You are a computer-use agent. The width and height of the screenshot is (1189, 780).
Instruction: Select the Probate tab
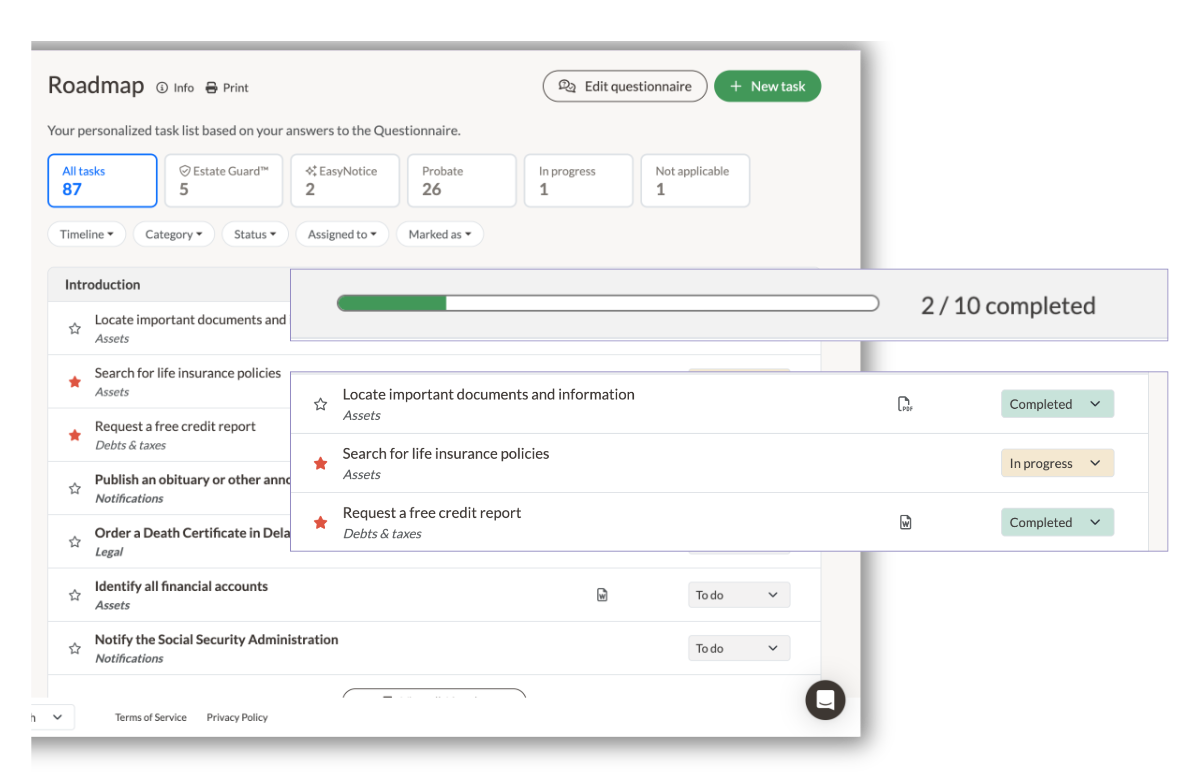(x=462, y=180)
